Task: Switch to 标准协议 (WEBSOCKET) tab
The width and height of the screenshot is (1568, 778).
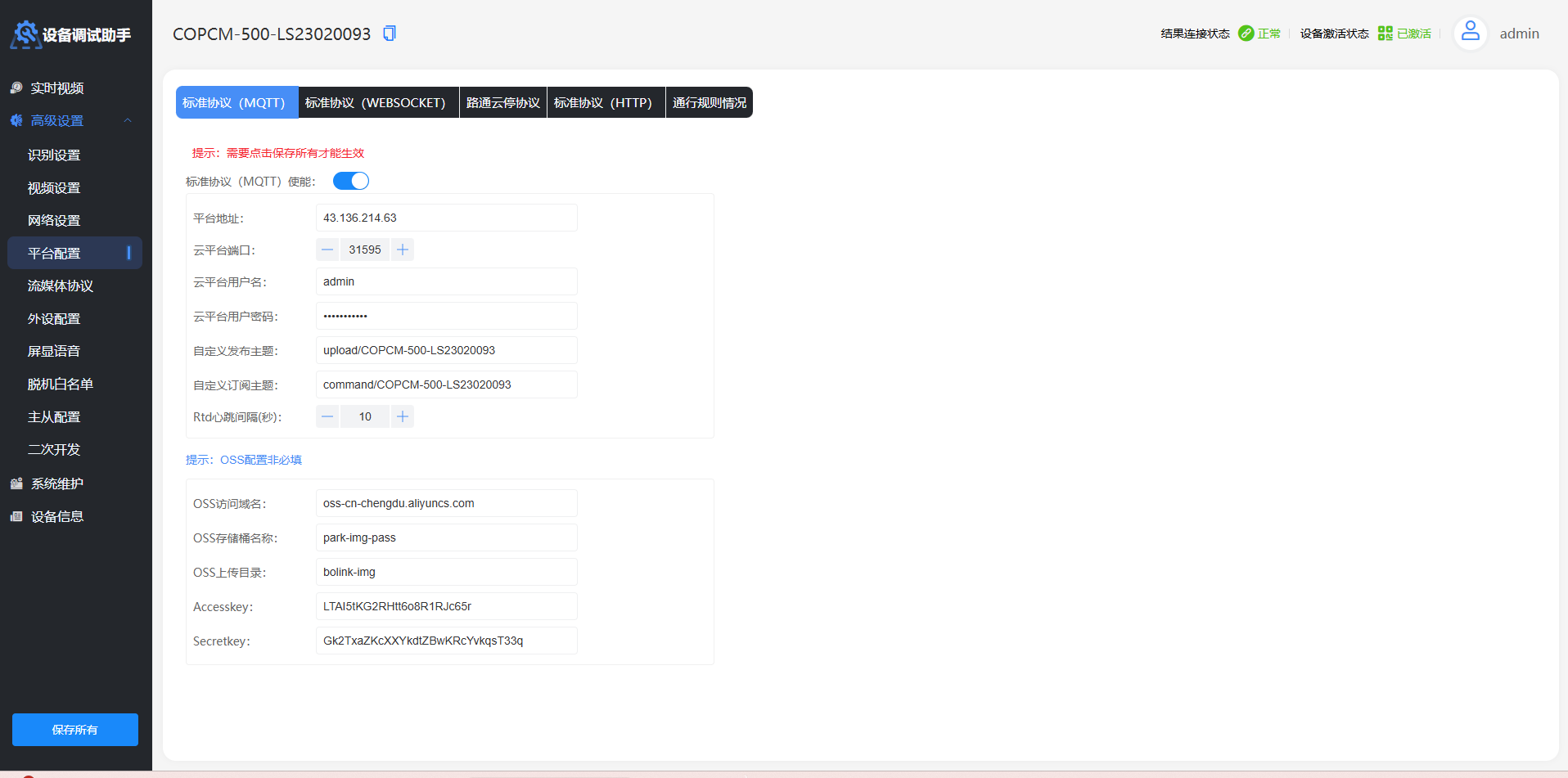Action: point(378,102)
